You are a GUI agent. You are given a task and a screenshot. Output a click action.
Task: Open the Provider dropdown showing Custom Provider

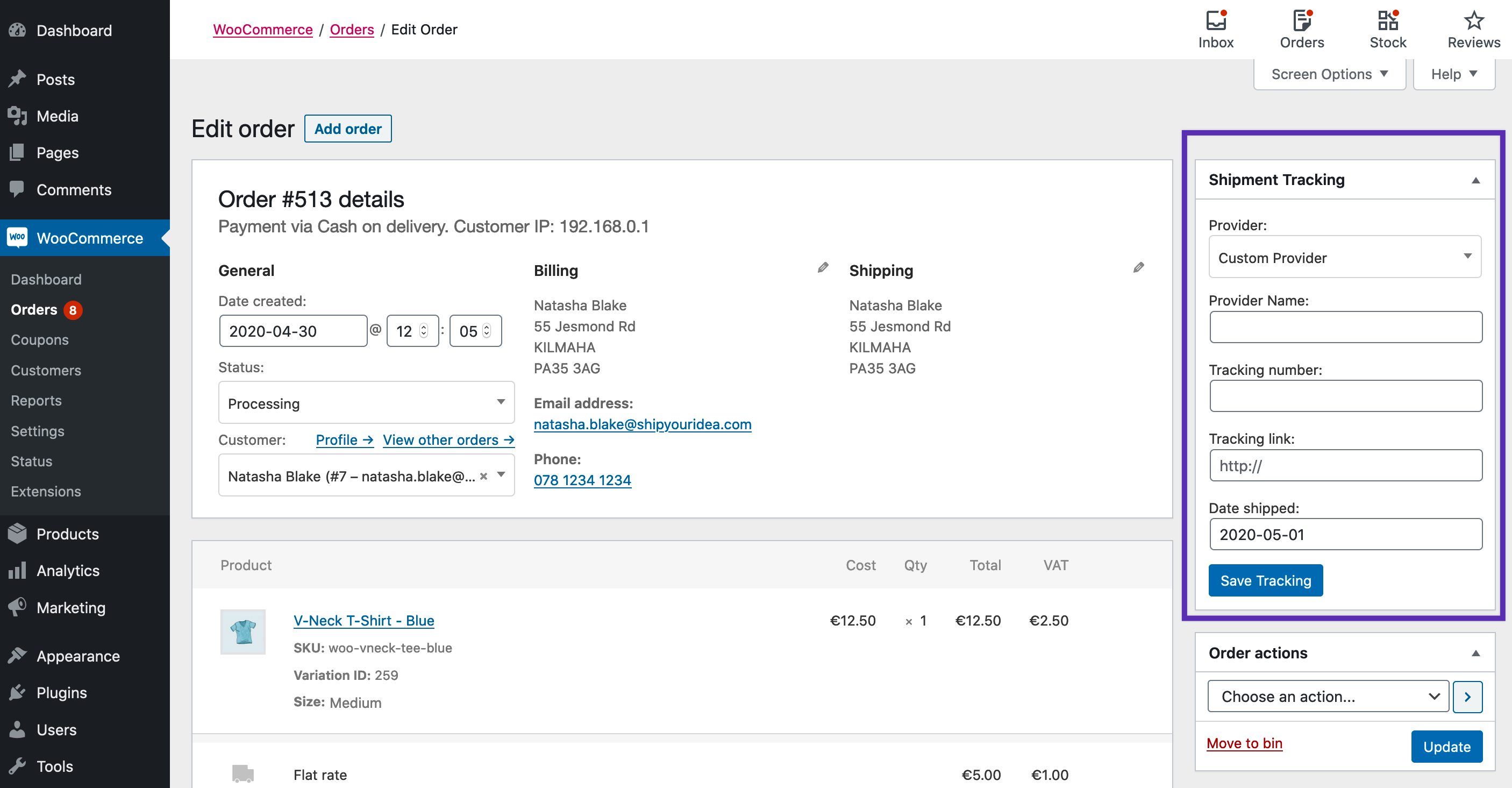coord(1345,257)
